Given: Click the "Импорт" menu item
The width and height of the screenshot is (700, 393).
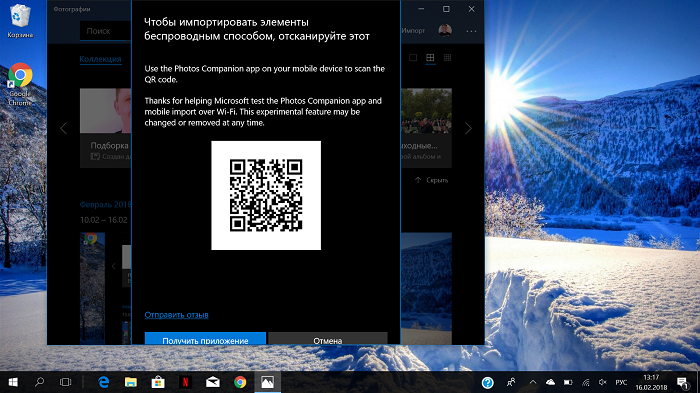Looking at the screenshot, I should (413, 30).
